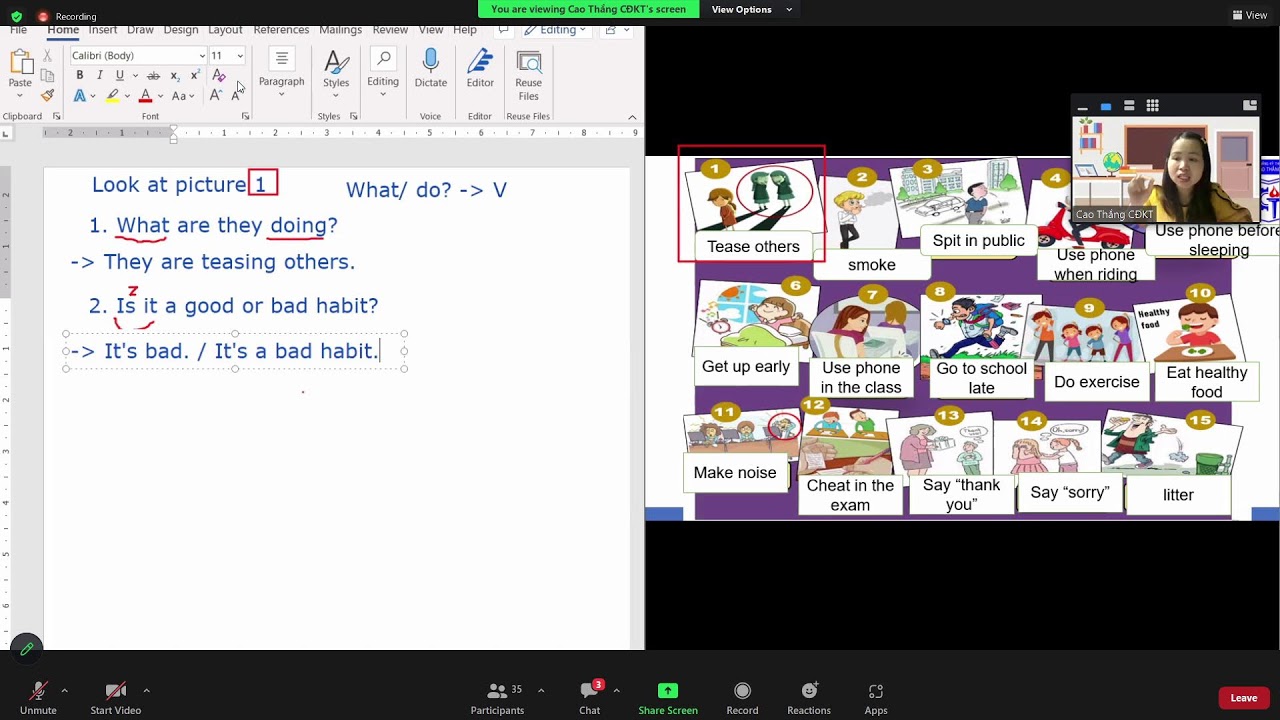Switch to the Mailings tab
This screenshot has height=720, width=1280.
pyautogui.click(x=341, y=30)
